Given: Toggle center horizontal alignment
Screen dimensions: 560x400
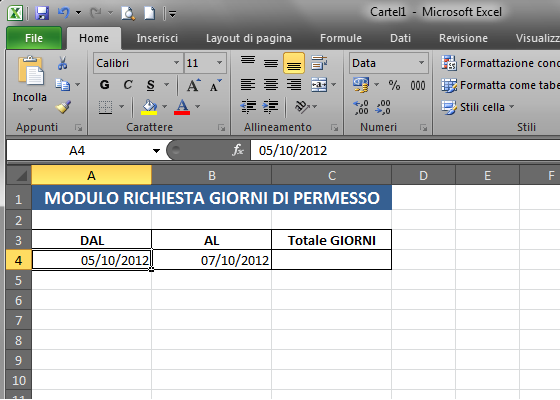Looking at the screenshot, I should click(x=271, y=85).
